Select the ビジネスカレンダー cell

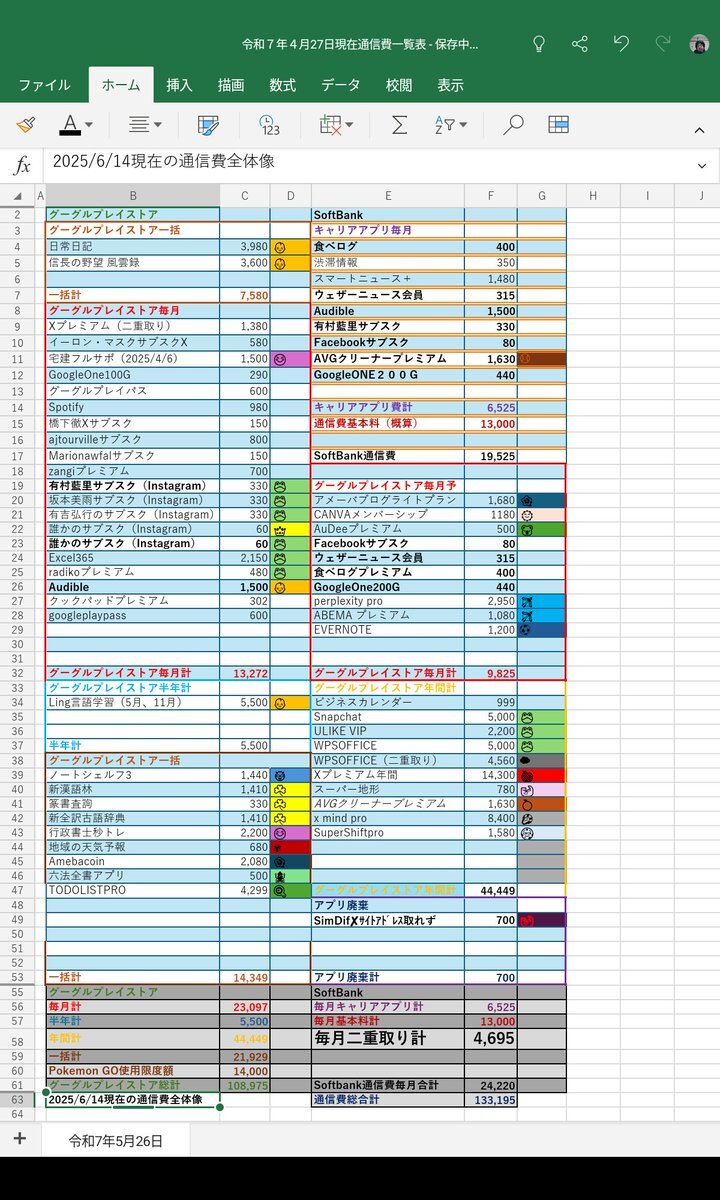pyautogui.click(x=388, y=703)
